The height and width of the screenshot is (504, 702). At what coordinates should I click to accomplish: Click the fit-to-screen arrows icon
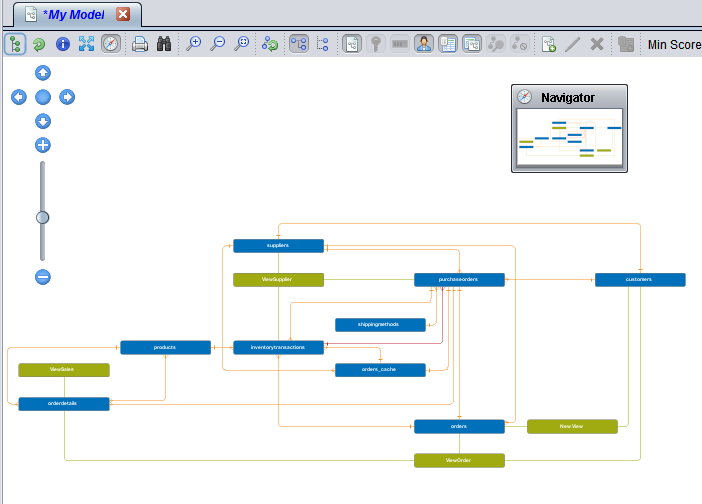point(87,44)
